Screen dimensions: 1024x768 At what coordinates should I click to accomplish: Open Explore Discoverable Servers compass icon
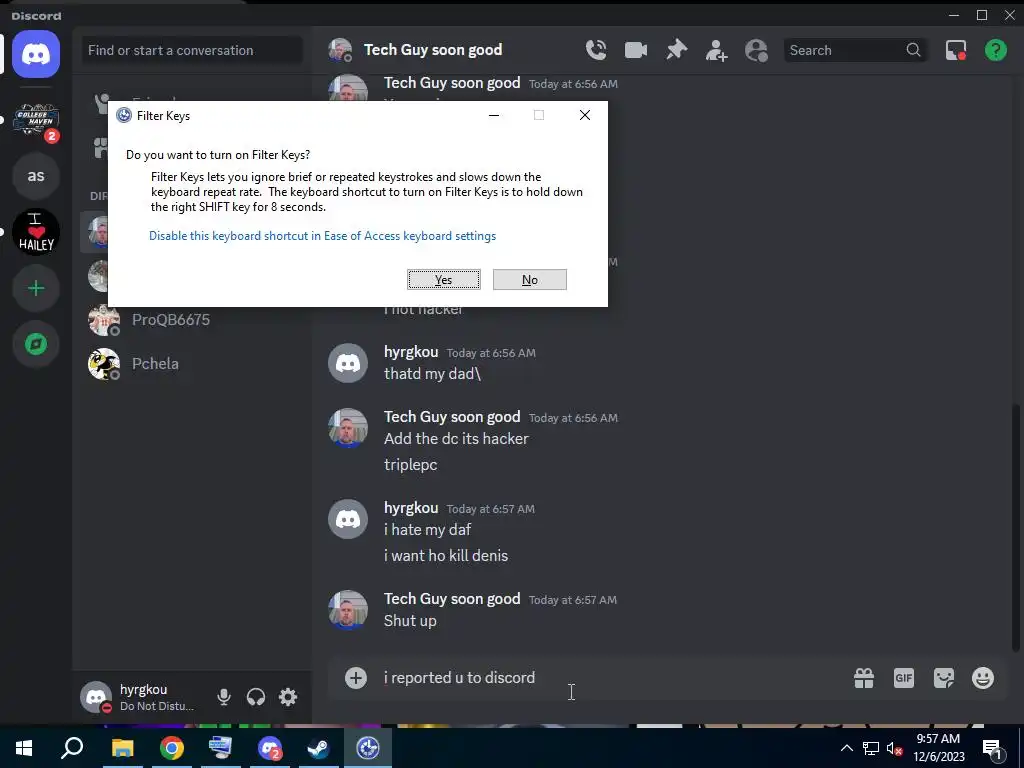point(36,344)
